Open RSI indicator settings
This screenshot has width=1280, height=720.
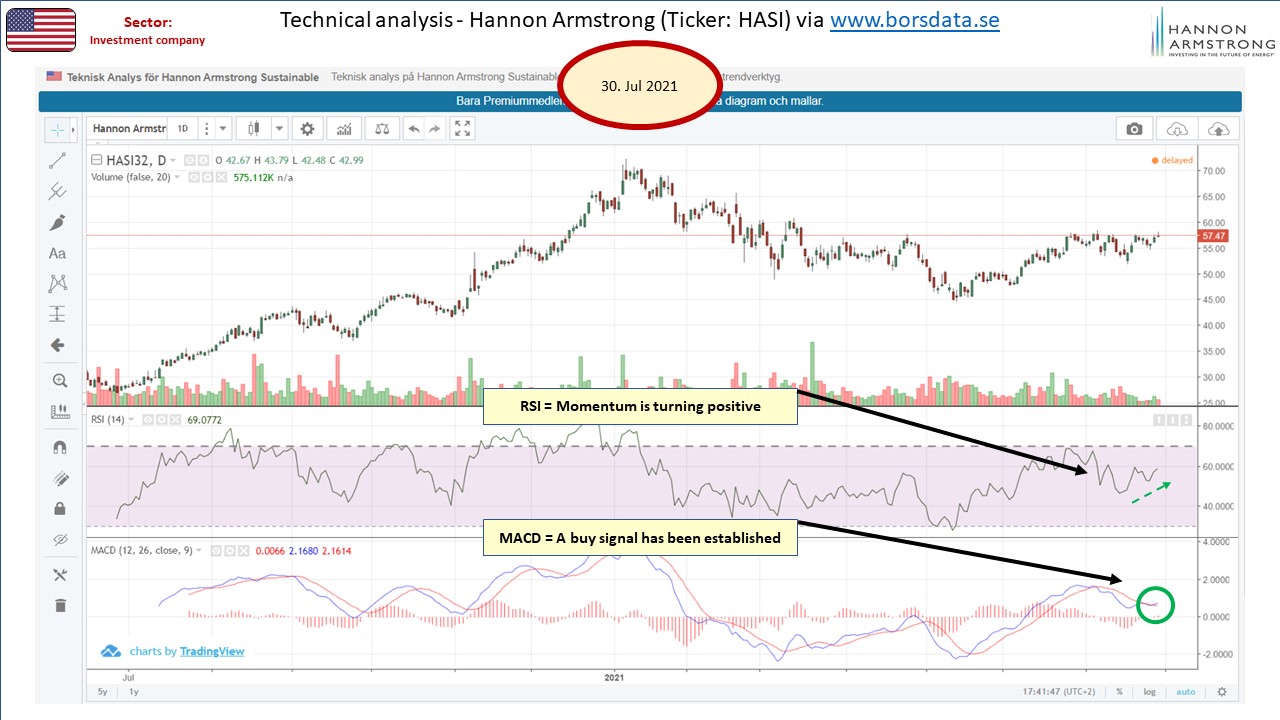click(160, 420)
